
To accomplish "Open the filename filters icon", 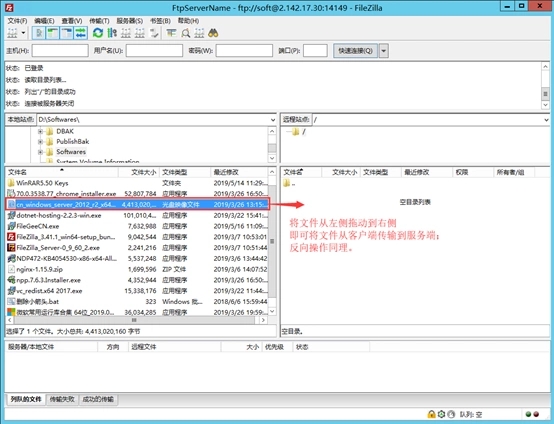I will 171,33.
